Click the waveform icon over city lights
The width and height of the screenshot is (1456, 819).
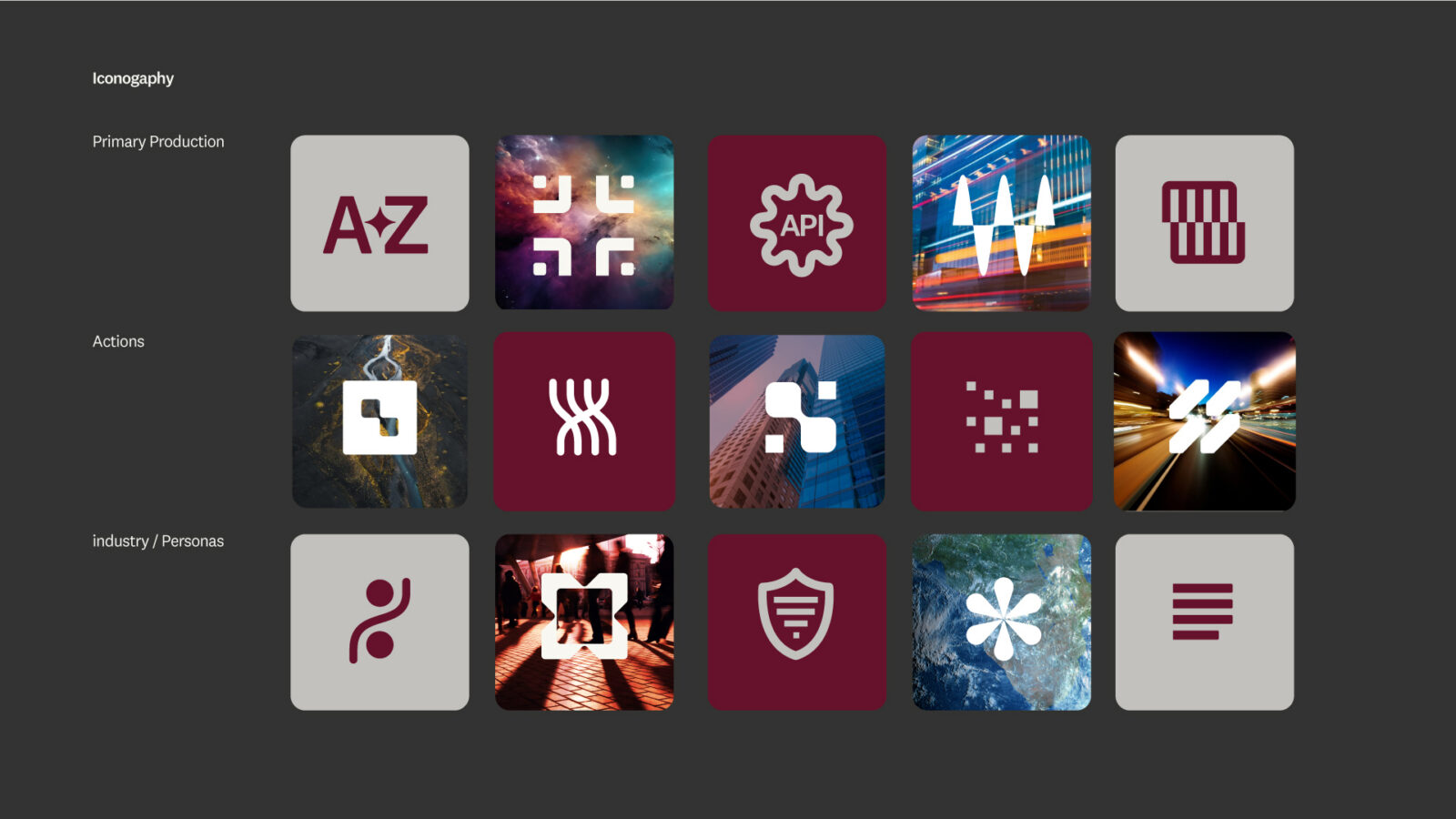tap(1001, 223)
